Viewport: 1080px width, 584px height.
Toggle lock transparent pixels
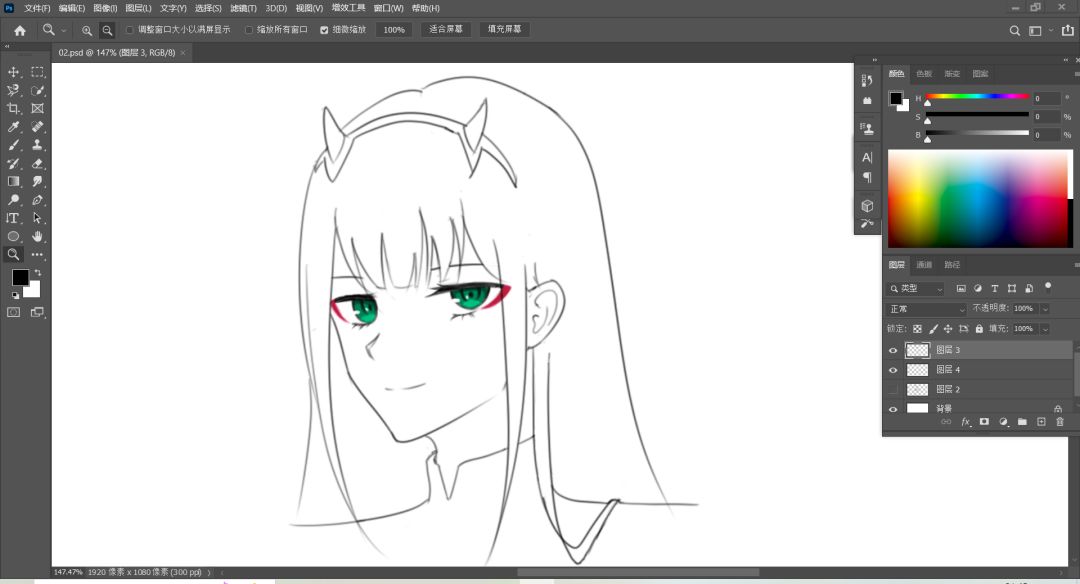tap(917, 328)
